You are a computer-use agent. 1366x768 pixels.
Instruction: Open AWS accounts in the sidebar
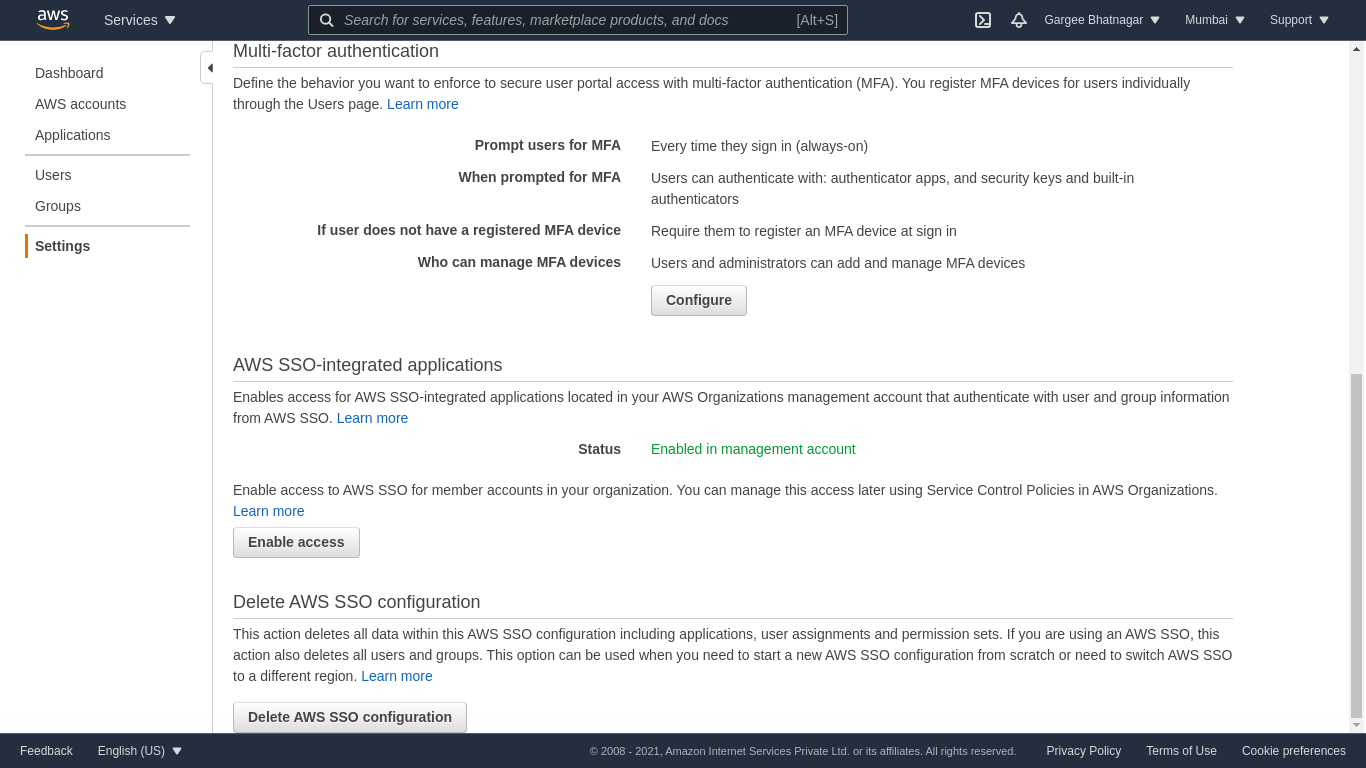click(80, 104)
